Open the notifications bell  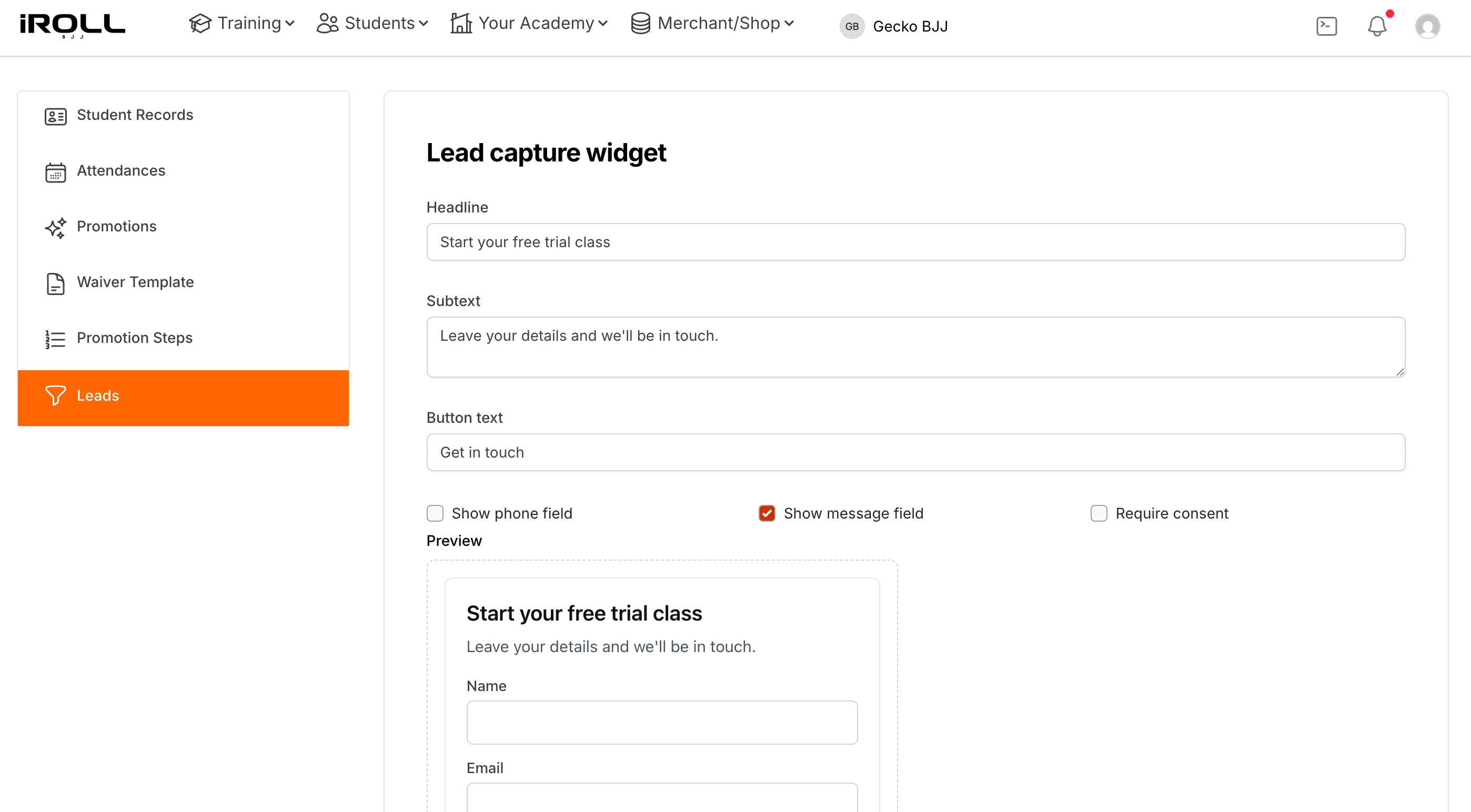1377,26
